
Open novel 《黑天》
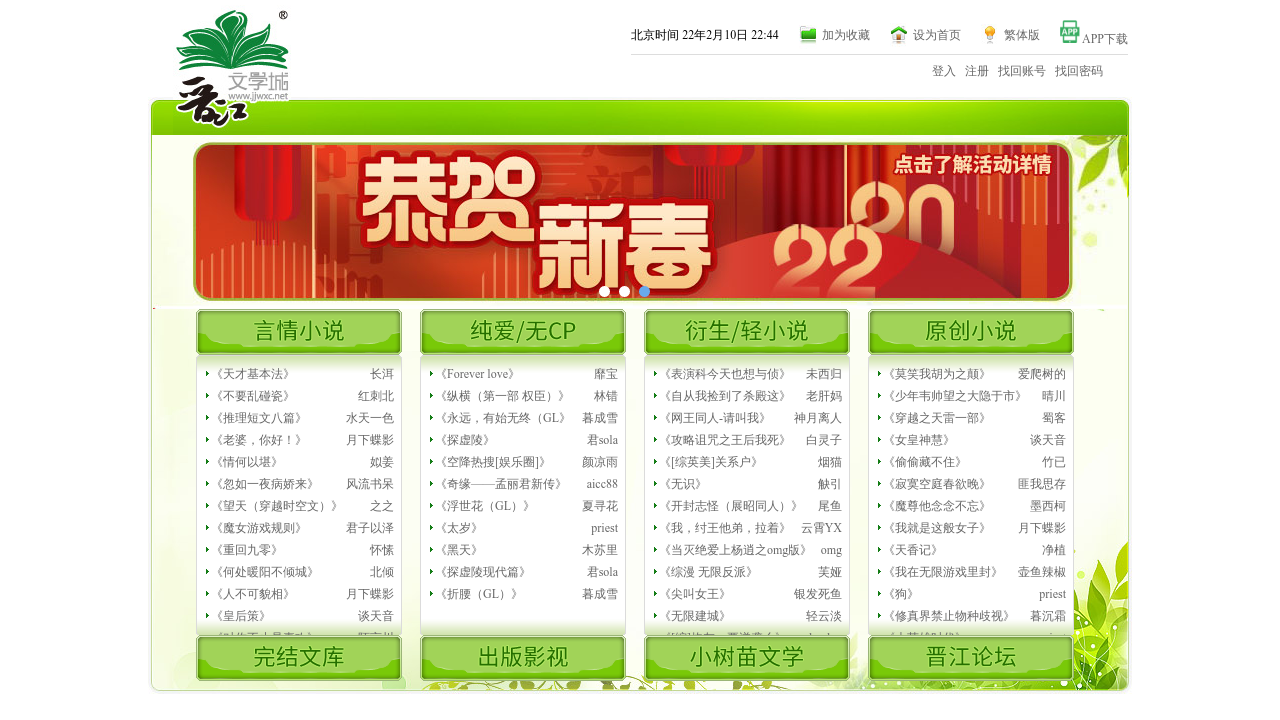click(x=457, y=550)
